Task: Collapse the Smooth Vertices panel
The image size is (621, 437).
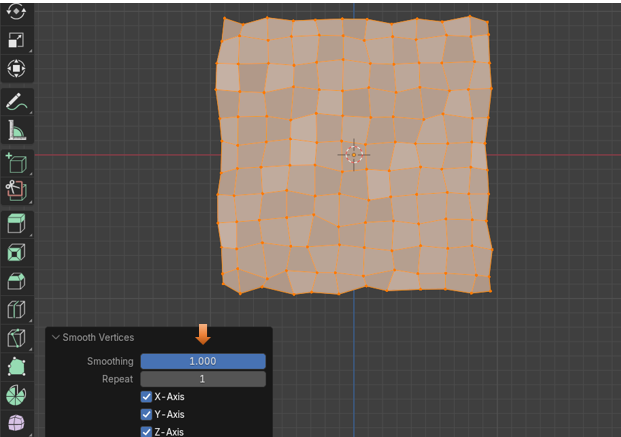Action: point(56,338)
